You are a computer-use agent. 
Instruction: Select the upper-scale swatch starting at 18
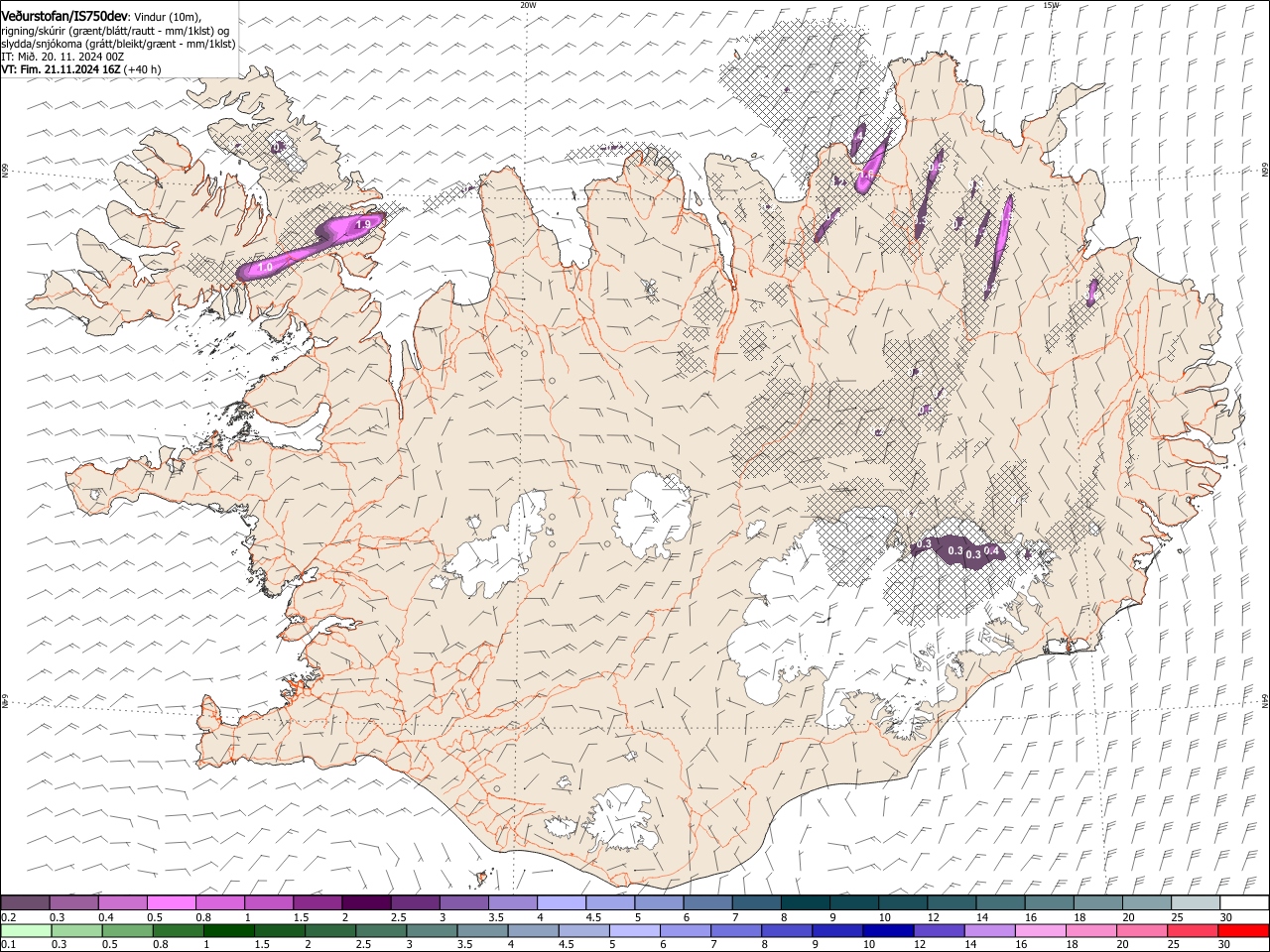click(x=1097, y=902)
